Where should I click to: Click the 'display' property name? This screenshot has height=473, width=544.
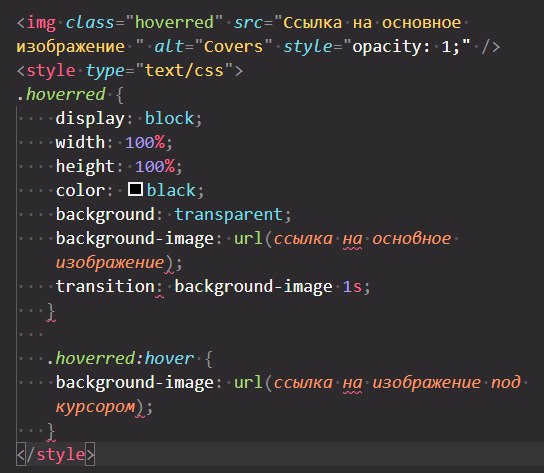pyautogui.click(x=90, y=119)
